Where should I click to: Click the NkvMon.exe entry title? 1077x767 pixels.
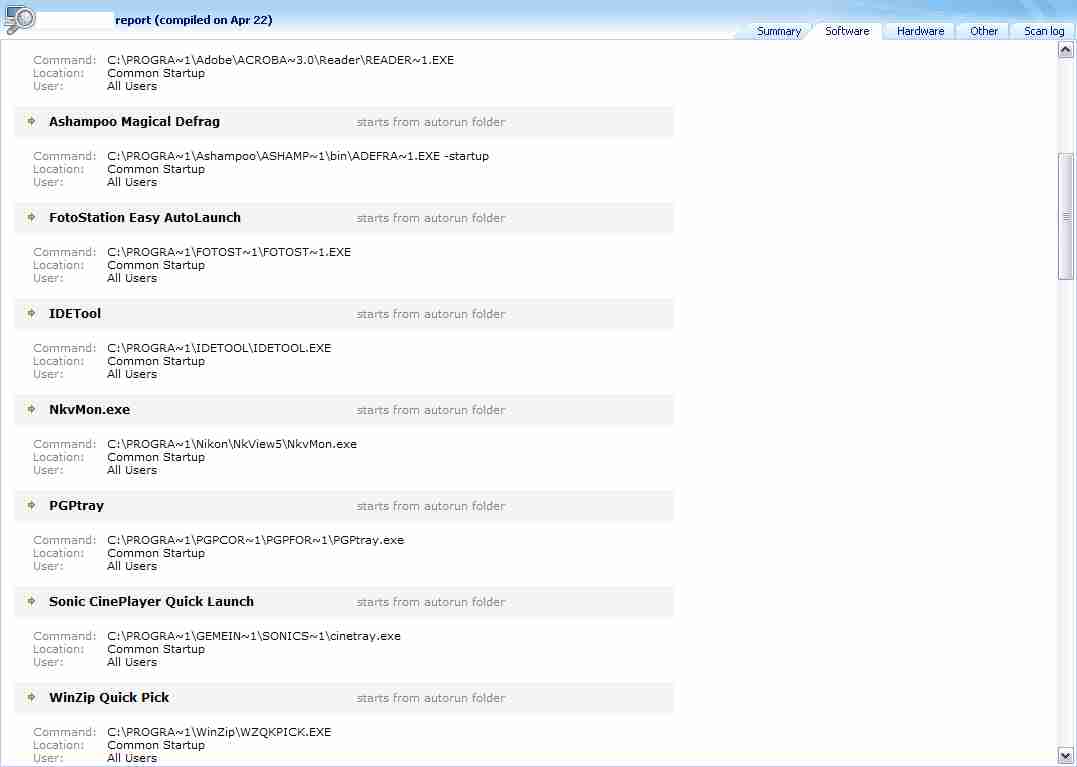point(89,410)
